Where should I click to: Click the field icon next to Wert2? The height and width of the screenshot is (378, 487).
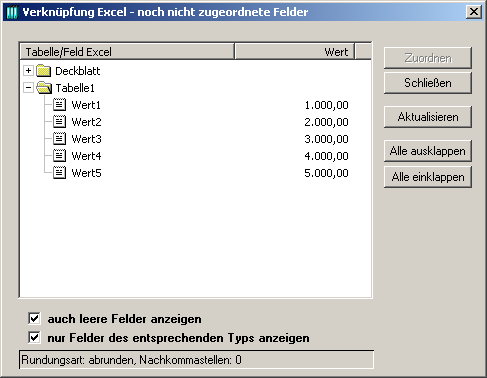[x=59, y=122]
